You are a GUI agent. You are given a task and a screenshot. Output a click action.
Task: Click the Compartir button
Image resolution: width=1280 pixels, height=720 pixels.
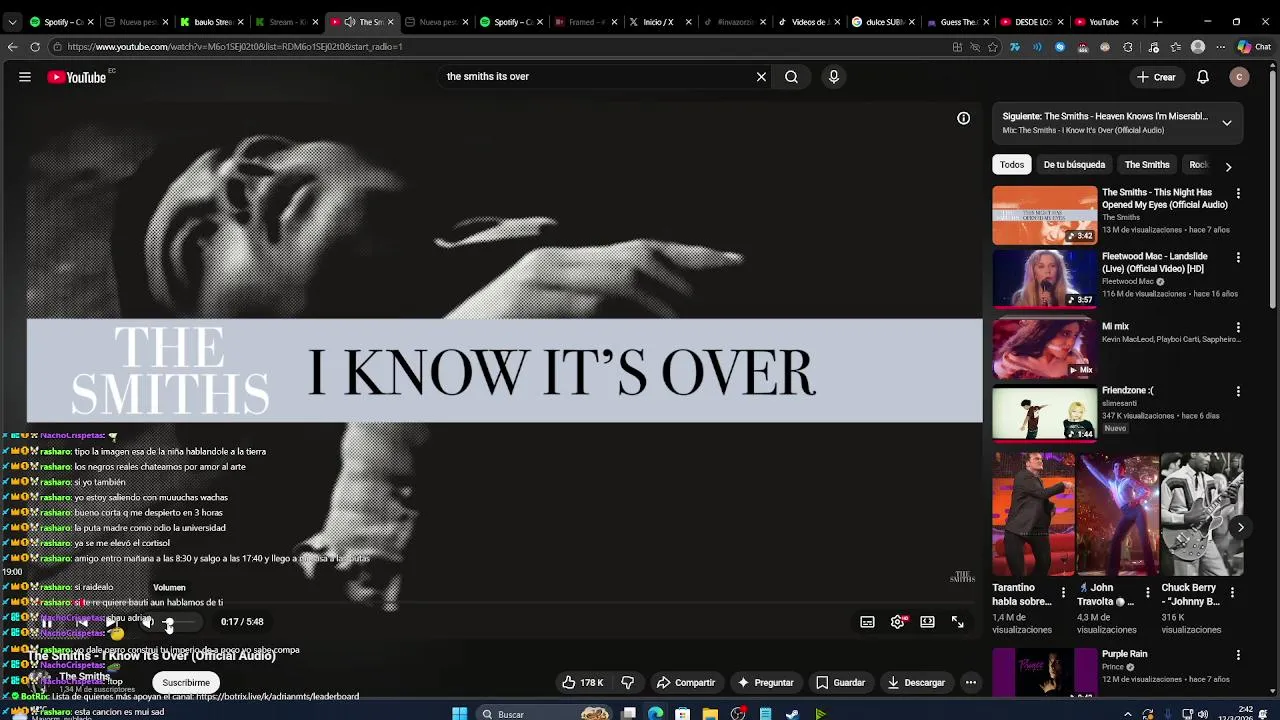pyautogui.click(x=686, y=683)
